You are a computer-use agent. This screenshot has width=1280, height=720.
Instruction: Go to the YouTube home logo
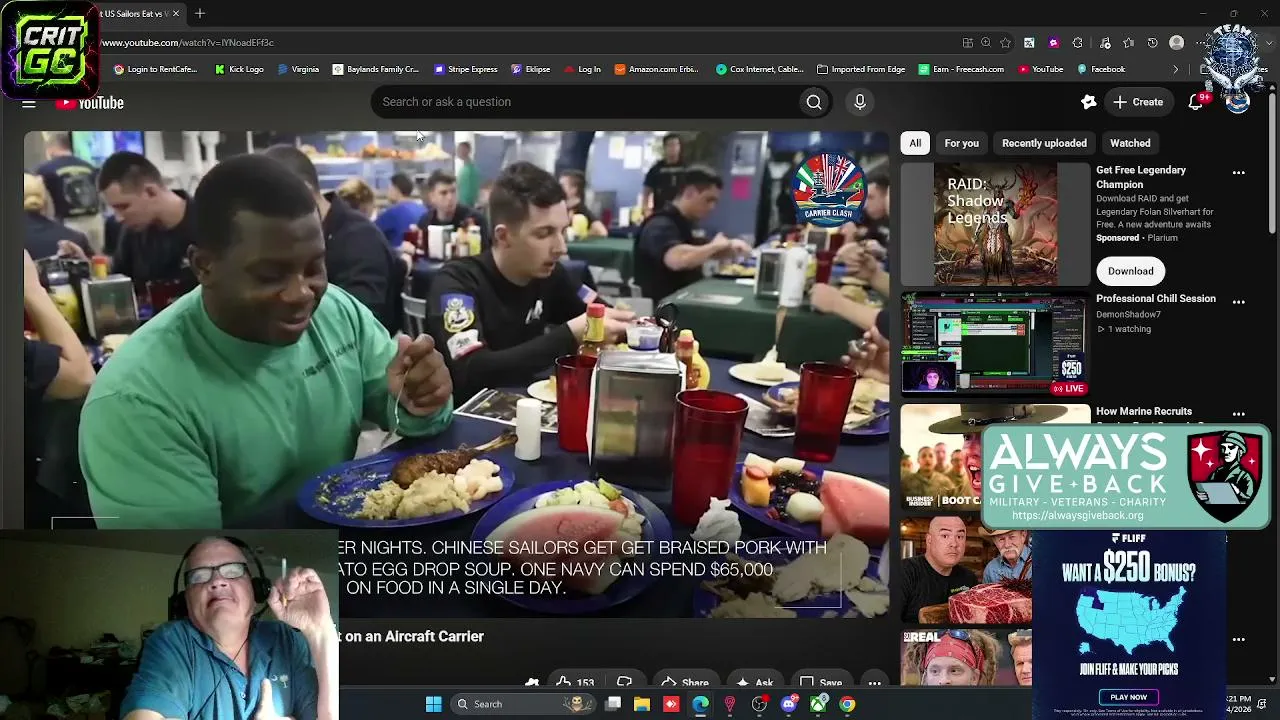(90, 103)
